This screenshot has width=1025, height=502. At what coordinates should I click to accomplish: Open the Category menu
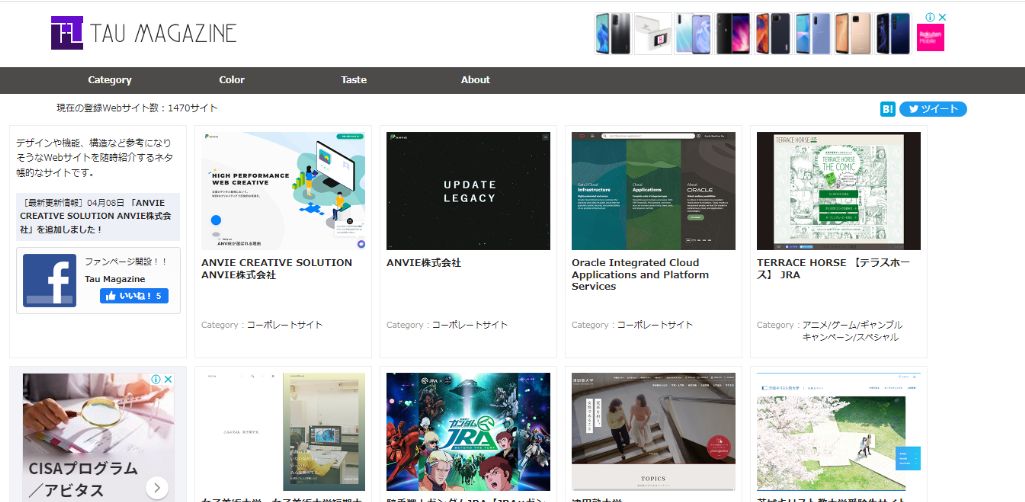click(x=109, y=80)
